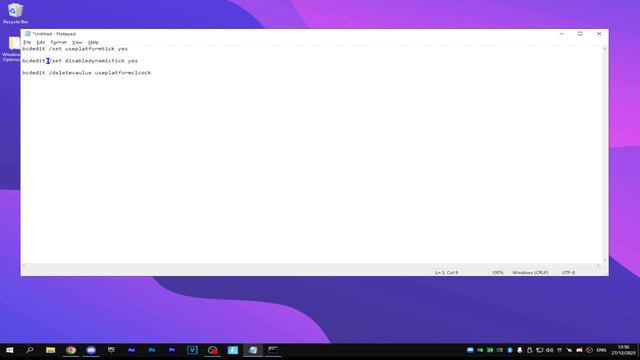Click 'UTF-8' encoding in status bar
This screenshot has height=360, width=640.
(568, 272)
